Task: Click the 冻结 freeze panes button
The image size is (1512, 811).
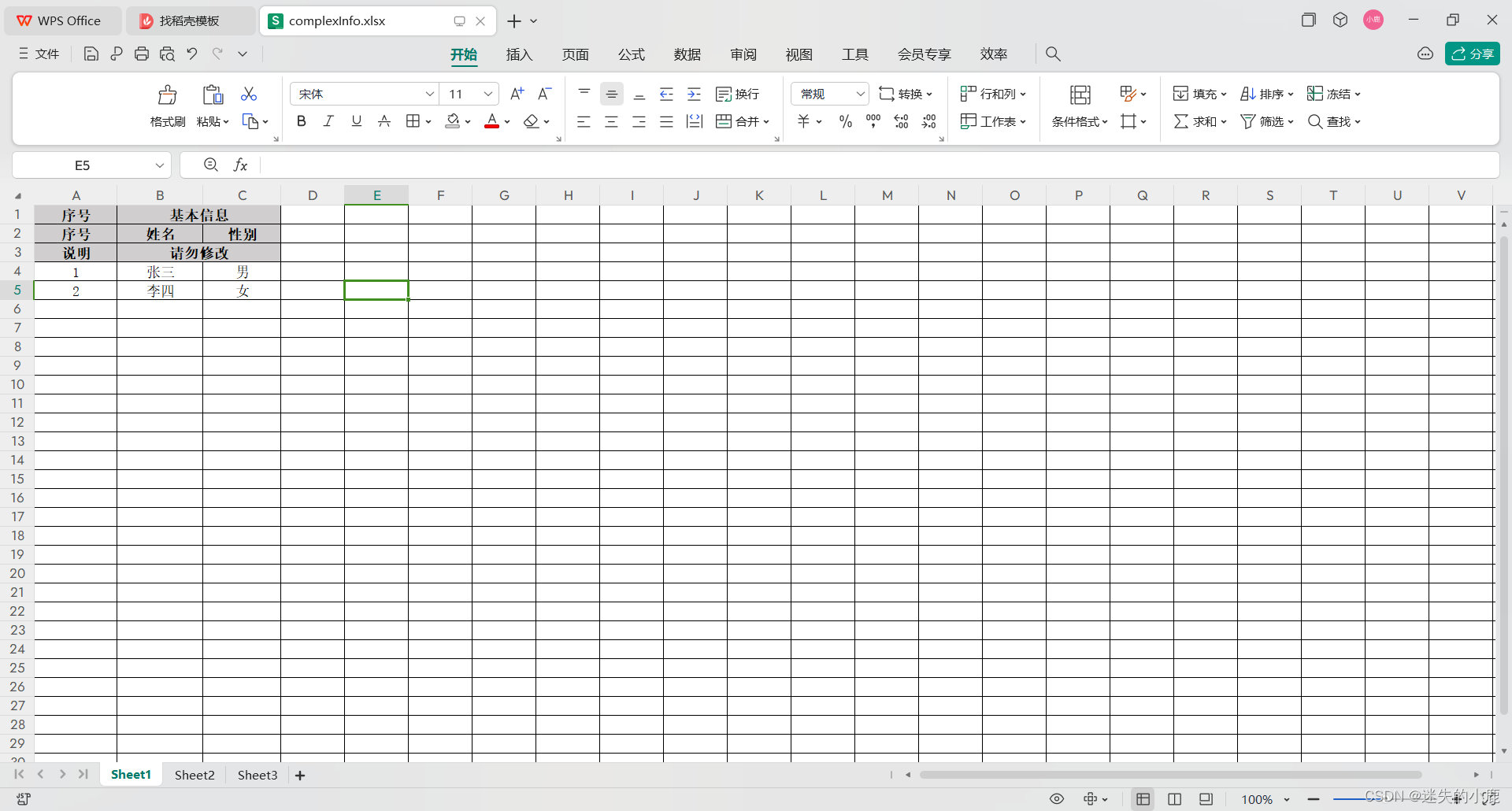Action: [1334, 94]
